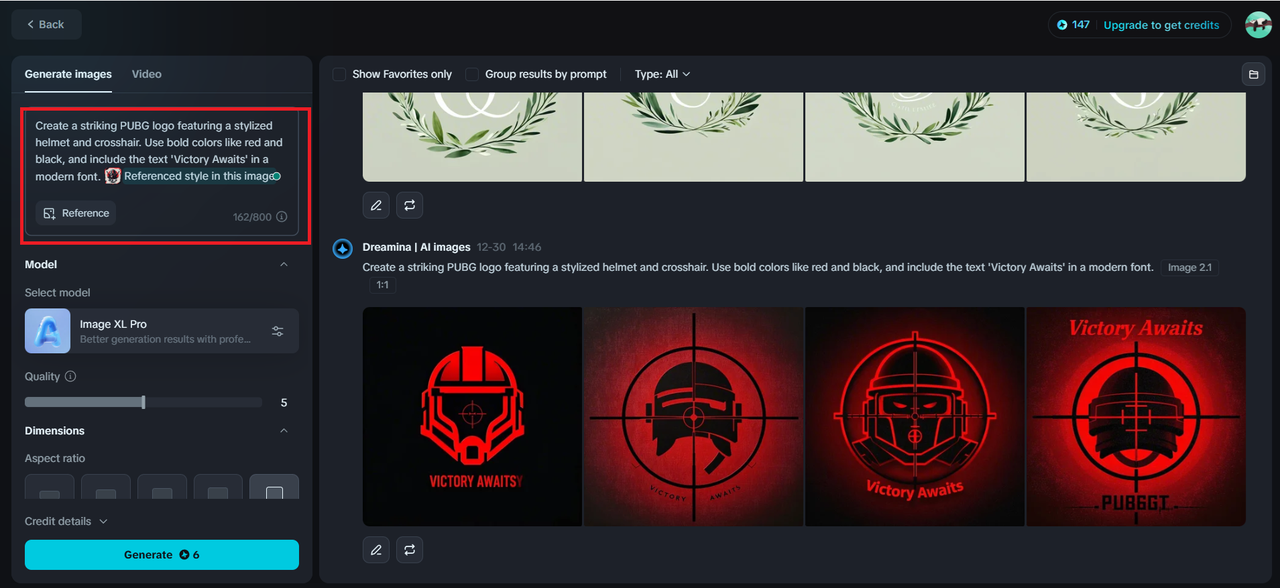Click the Quality info icon
Image resolution: width=1280 pixels, height=588 pixels.
click(x=70, y=377)
